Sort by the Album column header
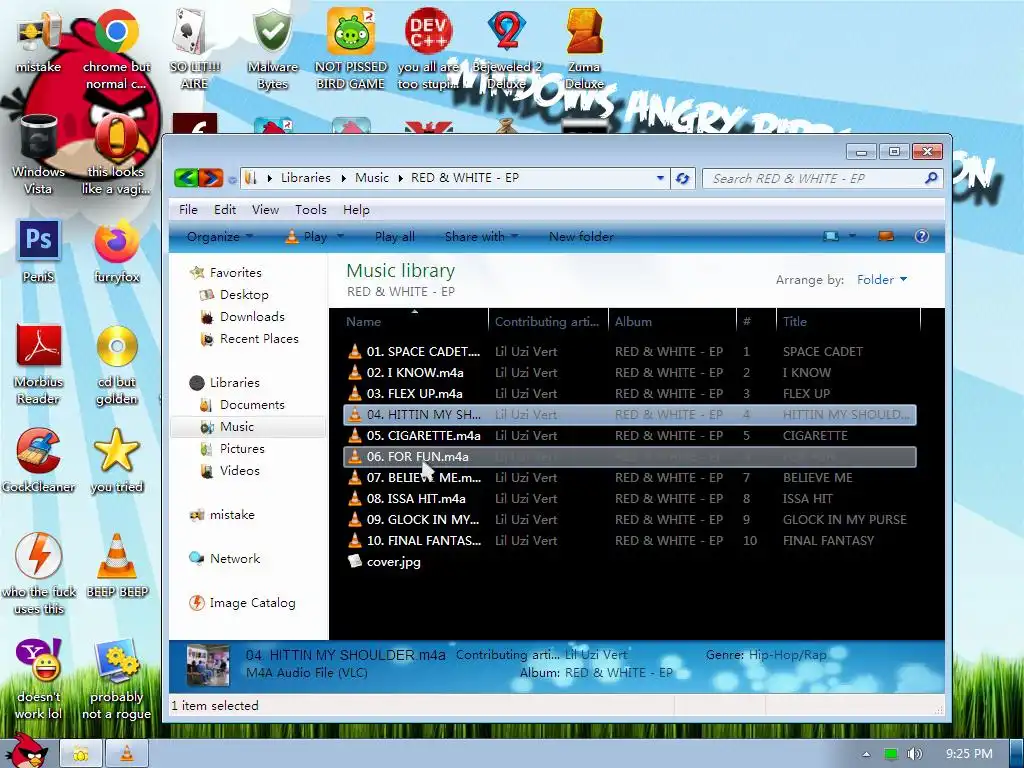 pos(672,321)
